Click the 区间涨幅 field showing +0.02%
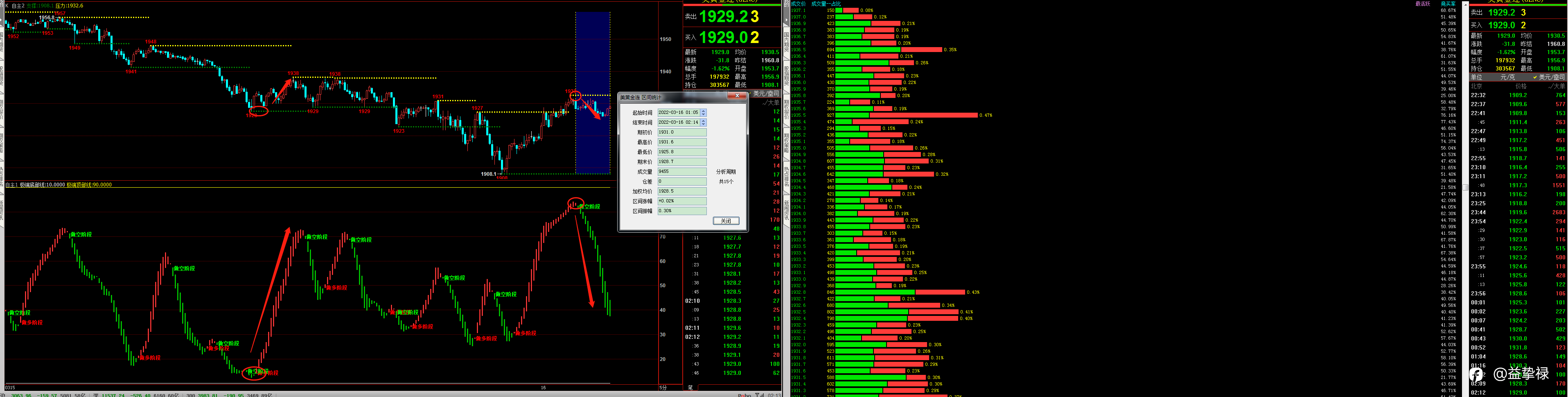 [x=682, y=201]
